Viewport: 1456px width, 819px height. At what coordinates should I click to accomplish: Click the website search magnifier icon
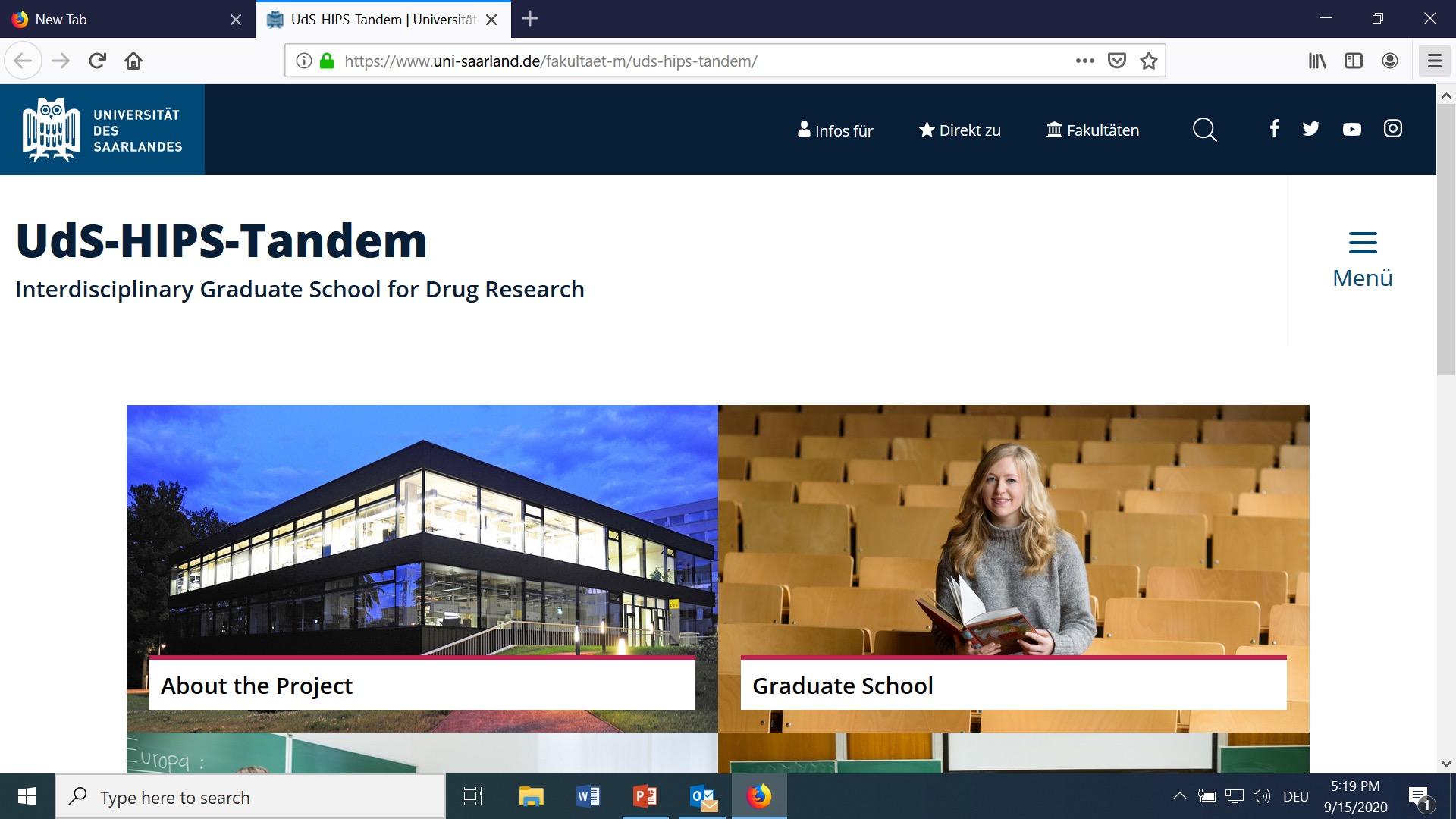click(x=1204, y=130)
